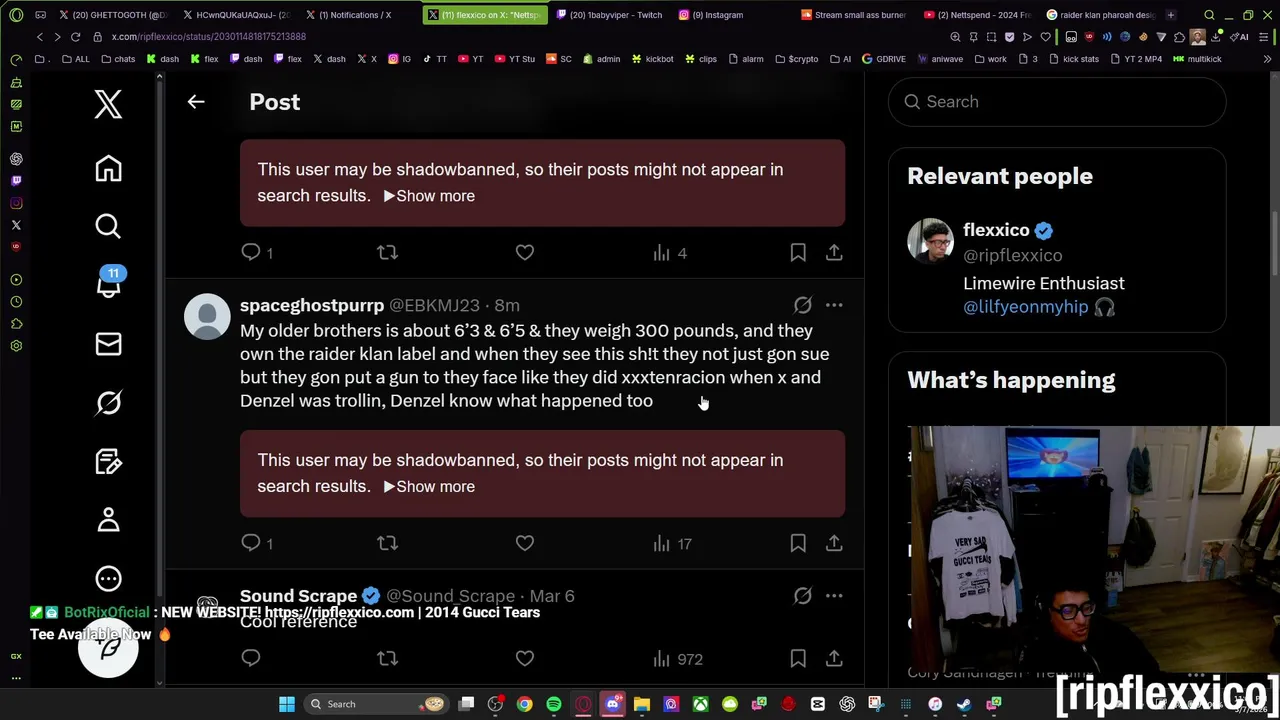Open alarm bookmark folder
The width and height of the screenshot is (1280, 720).
point(746,59)
